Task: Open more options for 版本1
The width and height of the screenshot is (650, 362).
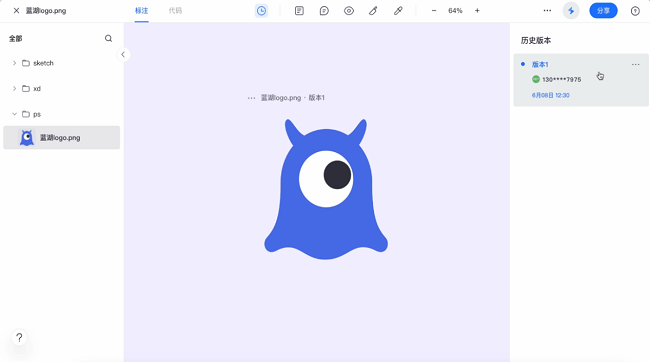Action: coord(635,64)
